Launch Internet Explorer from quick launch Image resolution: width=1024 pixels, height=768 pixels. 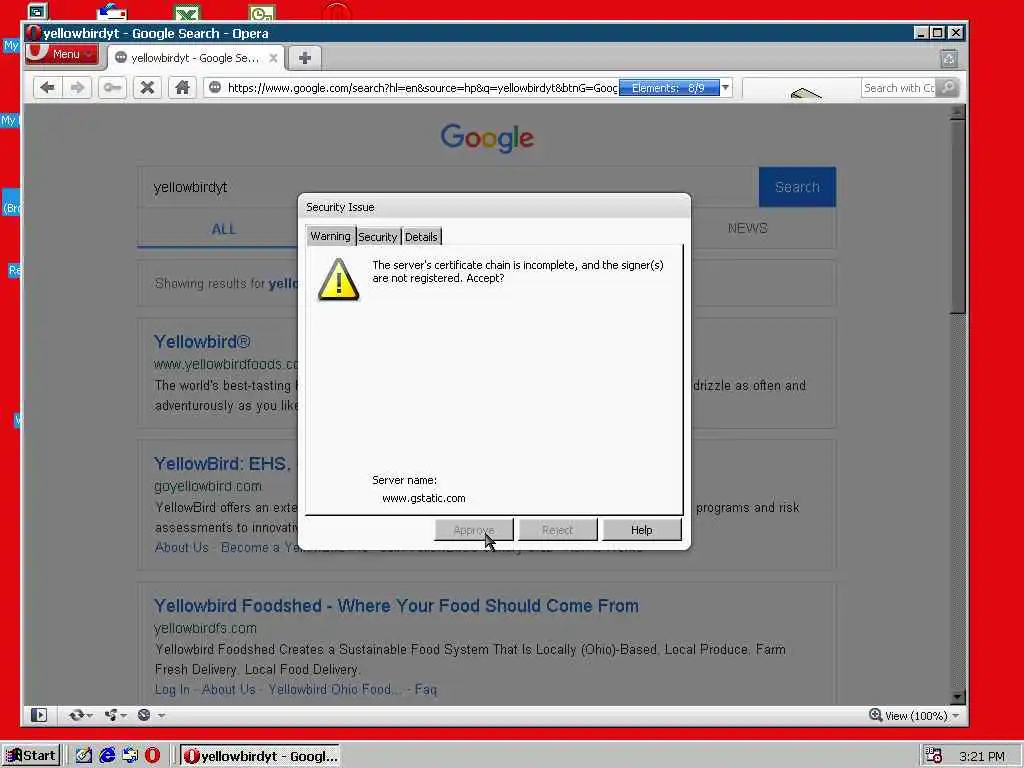(107, 756)
